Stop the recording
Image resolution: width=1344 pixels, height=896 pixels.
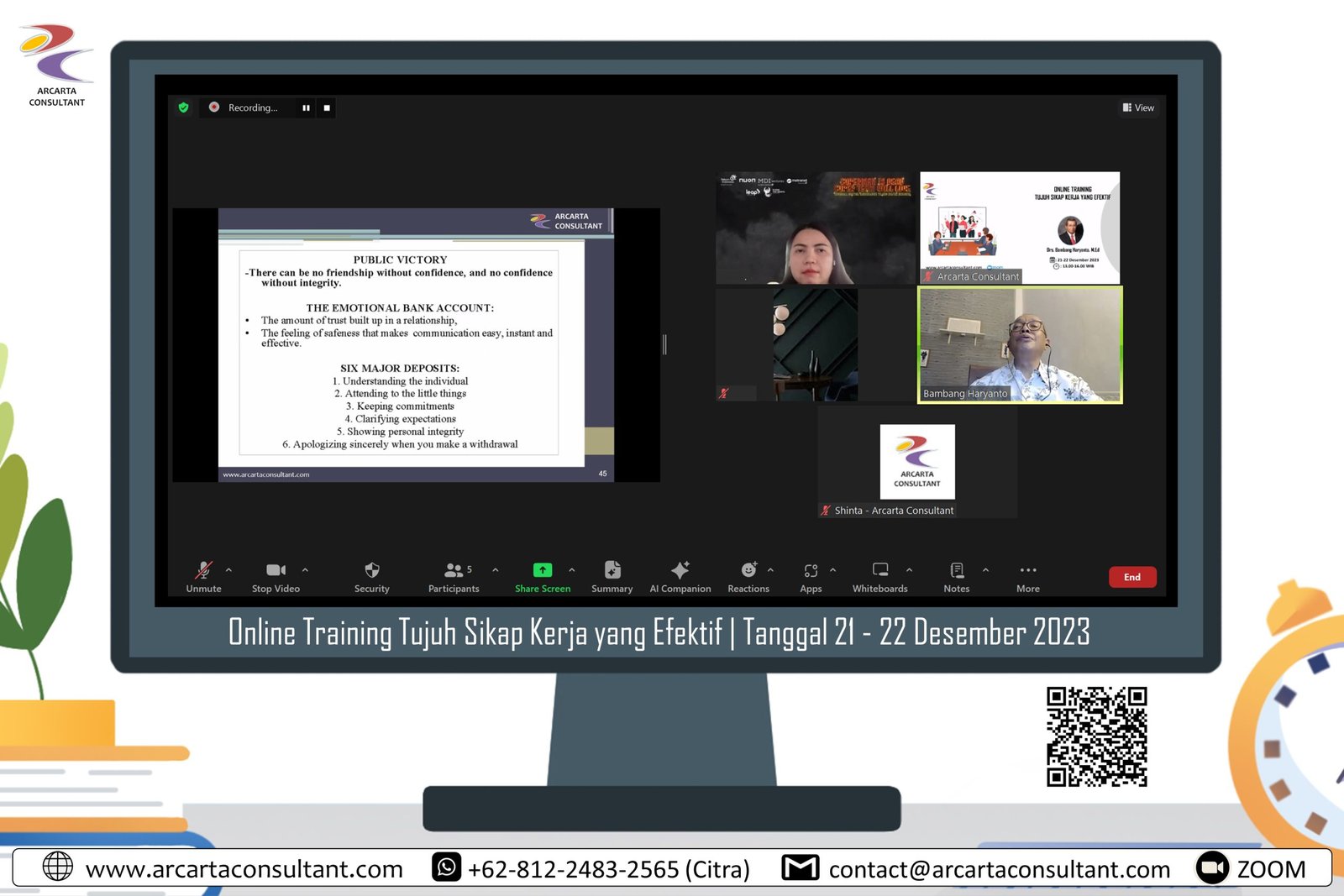(327, 107)
